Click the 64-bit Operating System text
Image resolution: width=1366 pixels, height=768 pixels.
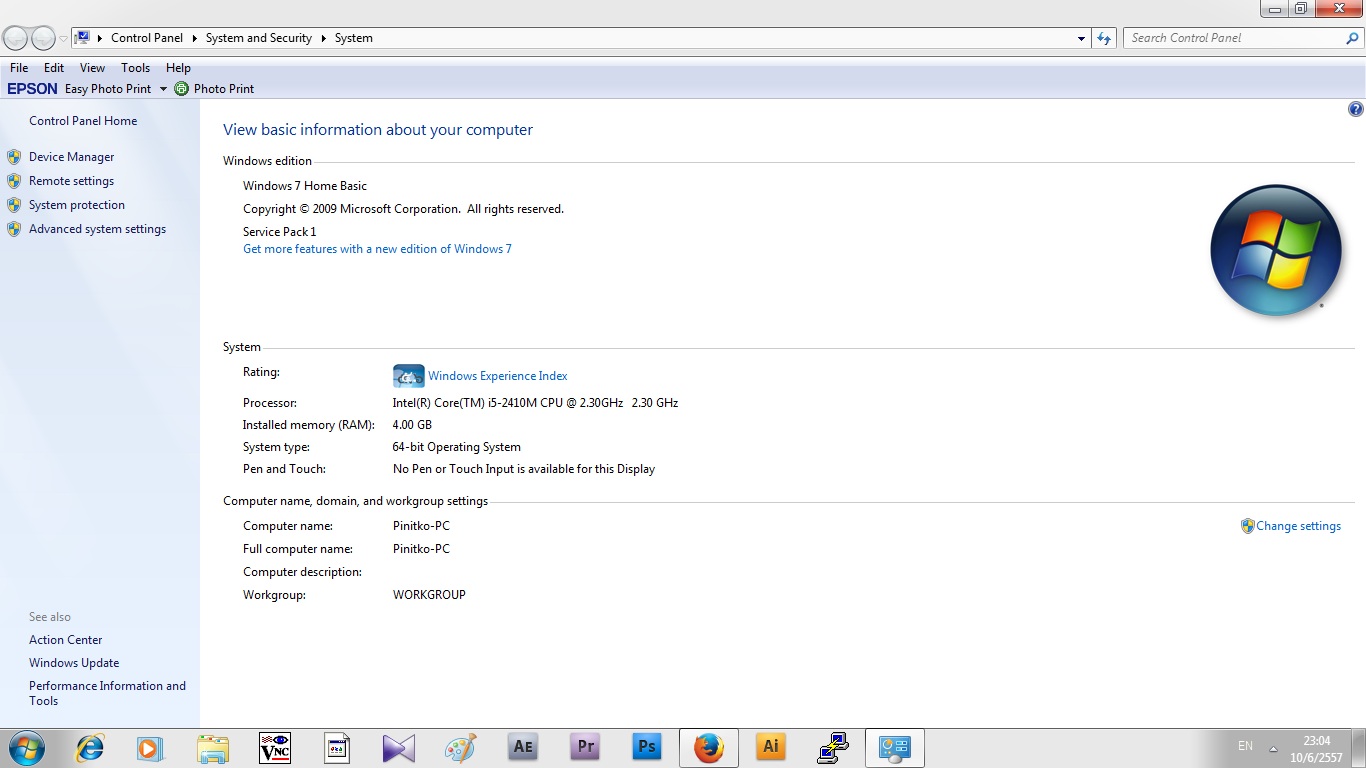click(457, 447)
